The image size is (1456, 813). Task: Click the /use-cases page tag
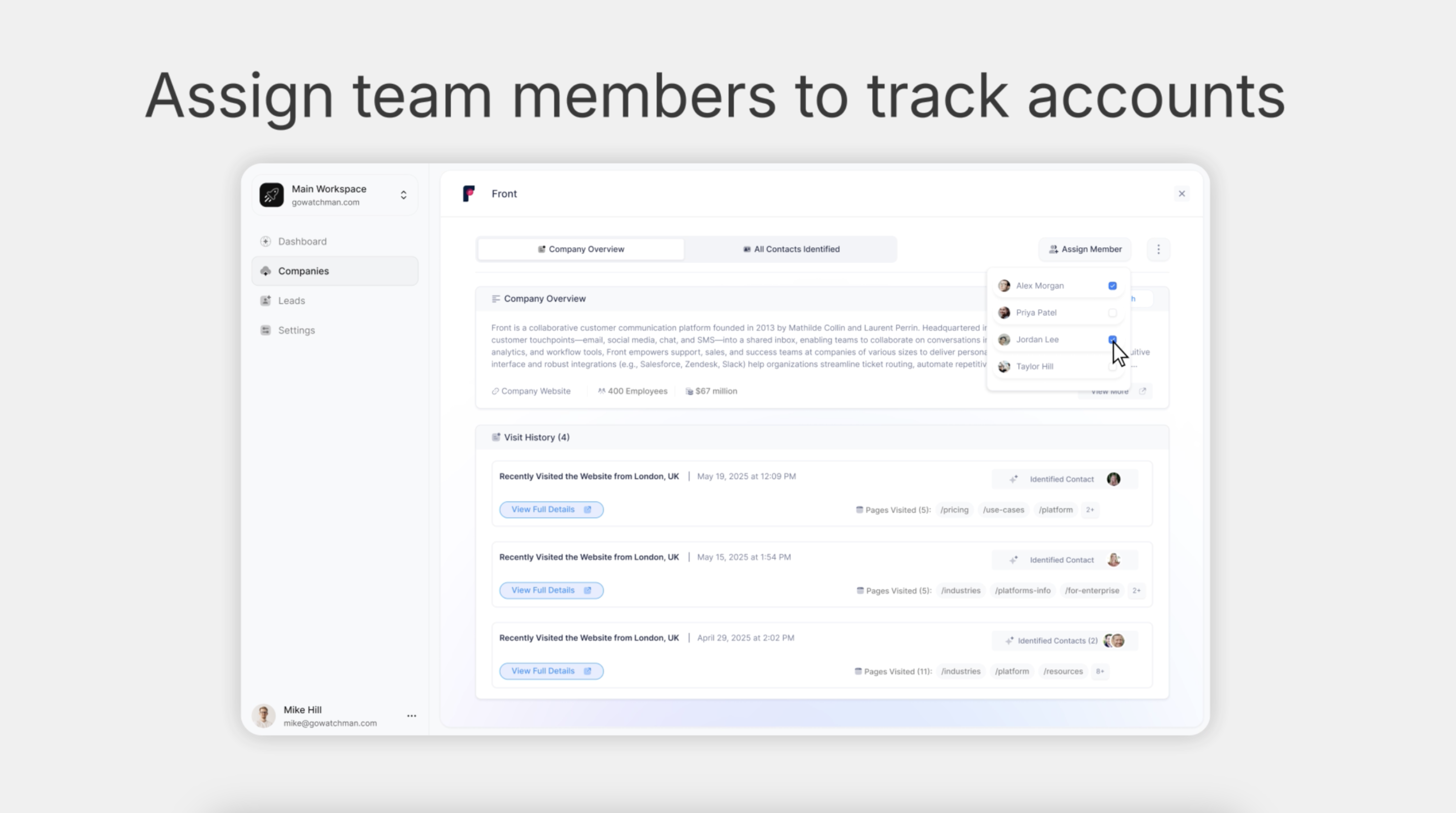[x=1003, y=509]
